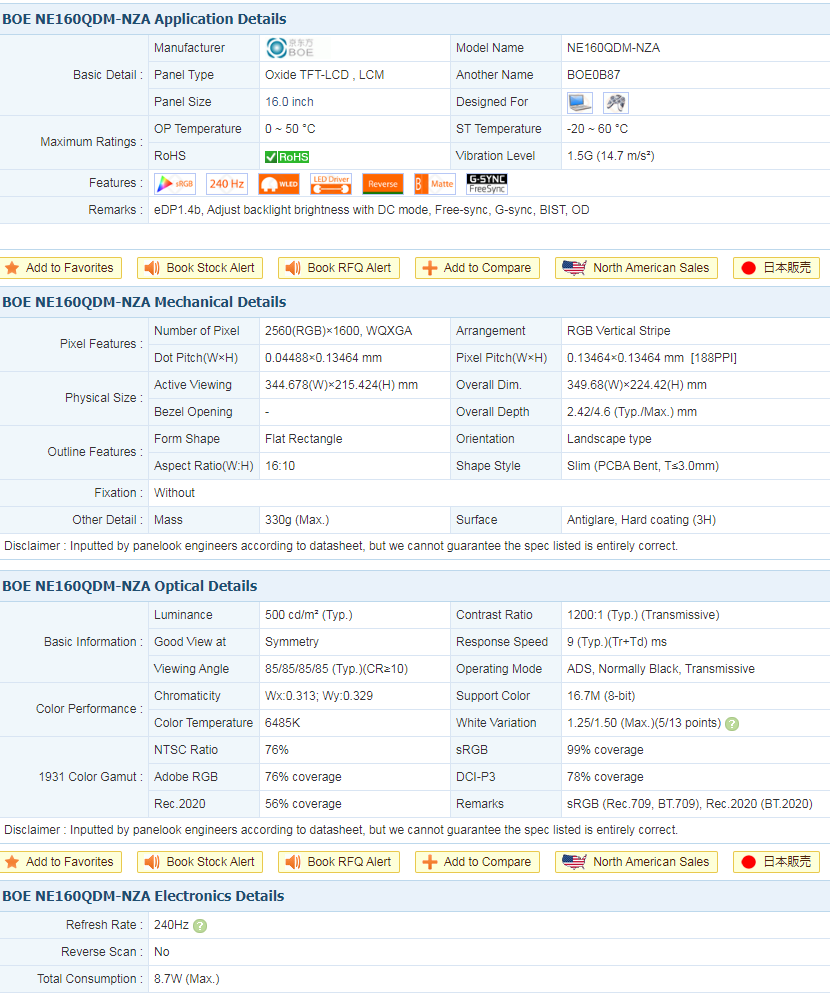
Task: Open the help icon beside White Variation
Action: (x=732, y=724)
